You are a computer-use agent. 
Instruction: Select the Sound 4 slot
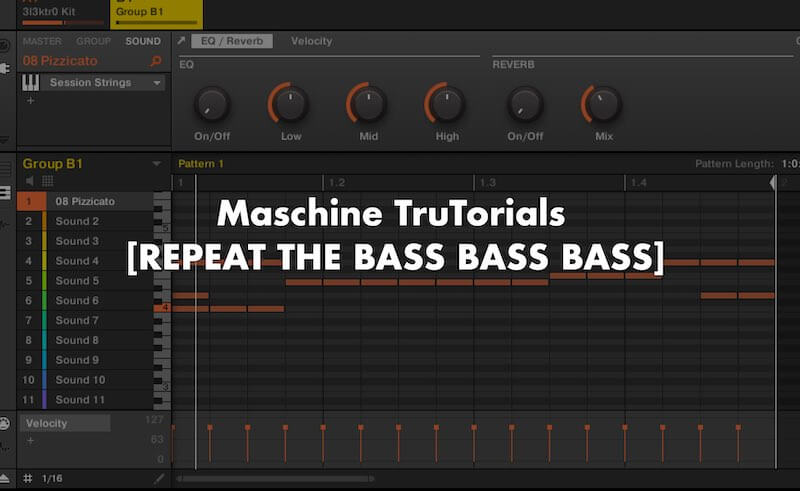pos(85,261)
